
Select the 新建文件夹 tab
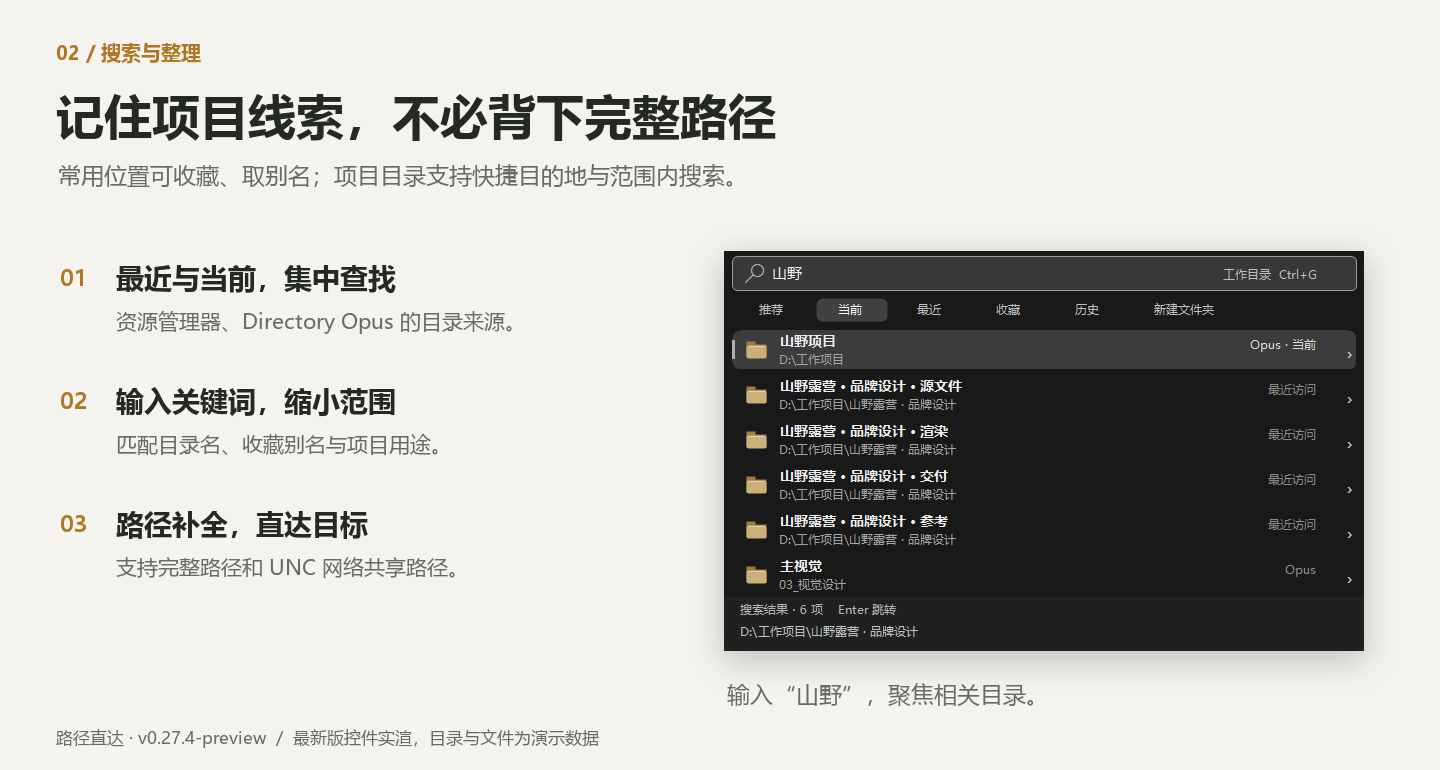point(1184,310)
